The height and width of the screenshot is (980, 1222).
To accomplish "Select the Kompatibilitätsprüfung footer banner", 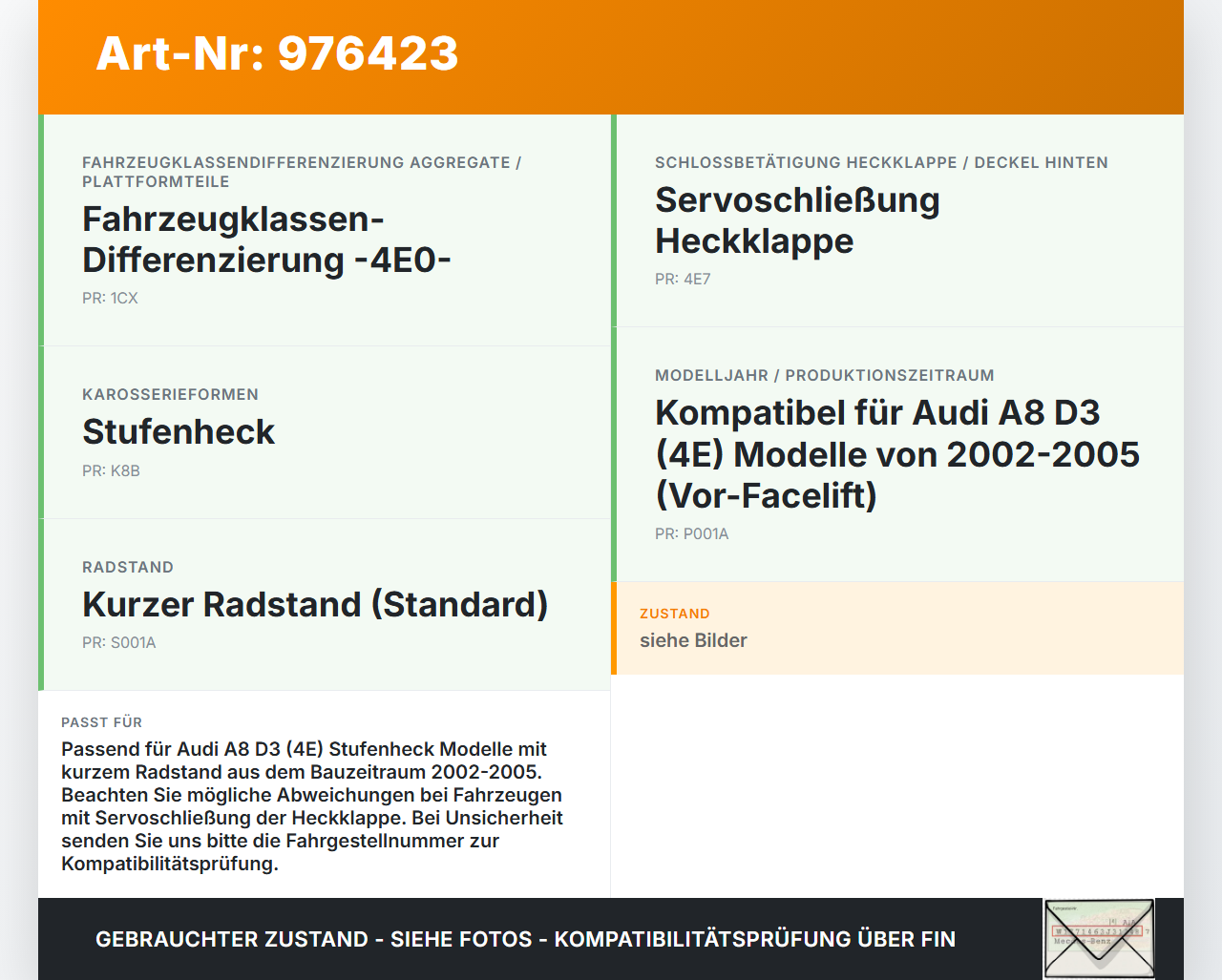I will [x=525, y=939].
